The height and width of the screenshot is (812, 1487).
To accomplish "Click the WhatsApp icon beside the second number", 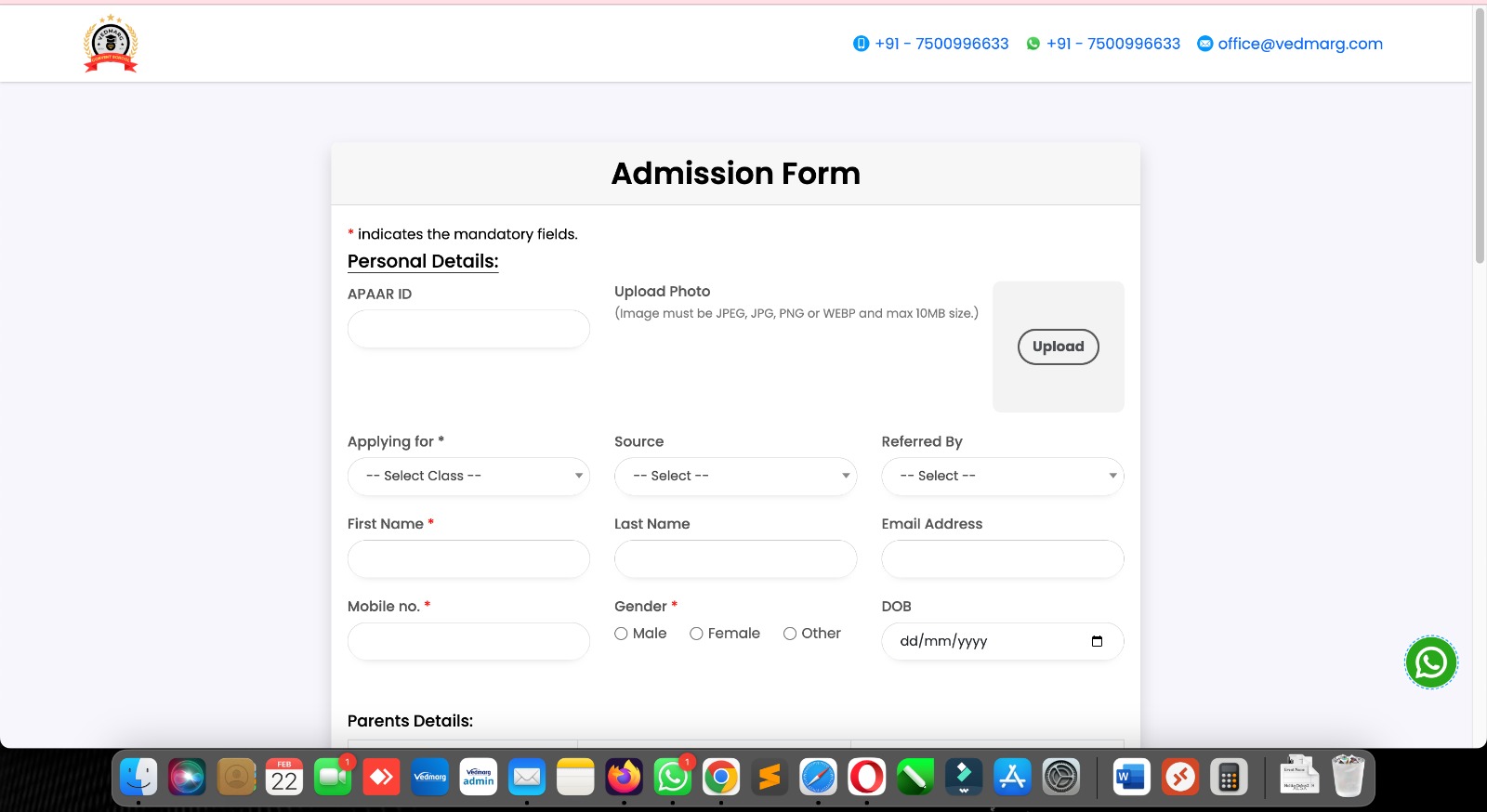I will [1033, 44].
